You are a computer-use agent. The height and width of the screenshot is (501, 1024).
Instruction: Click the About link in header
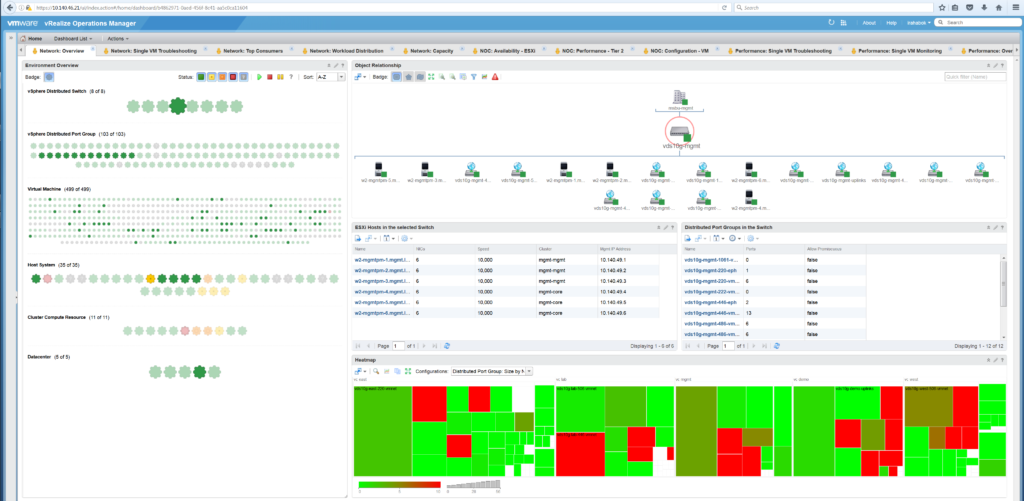pyautogui.click(x=868, y=22)
